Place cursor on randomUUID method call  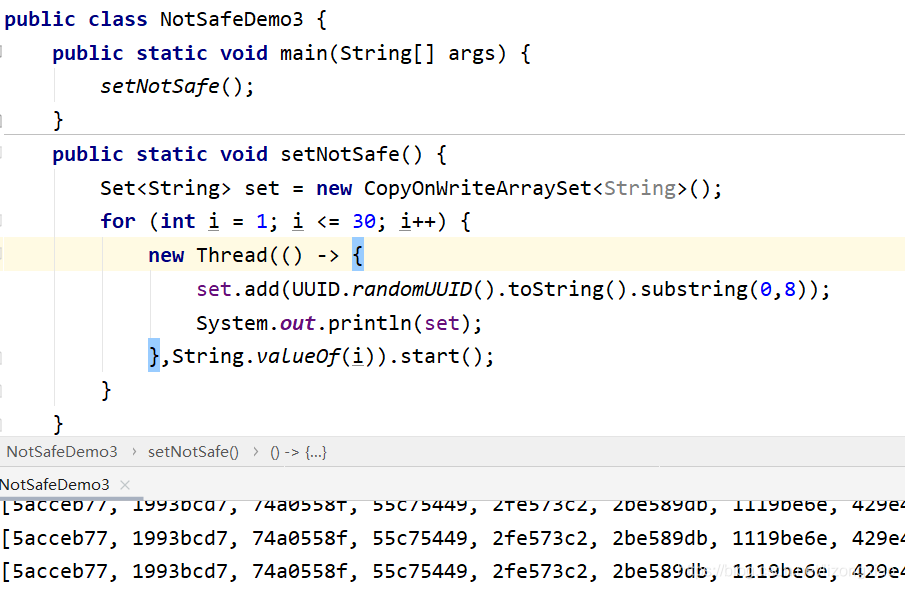[x=410, y=290]
